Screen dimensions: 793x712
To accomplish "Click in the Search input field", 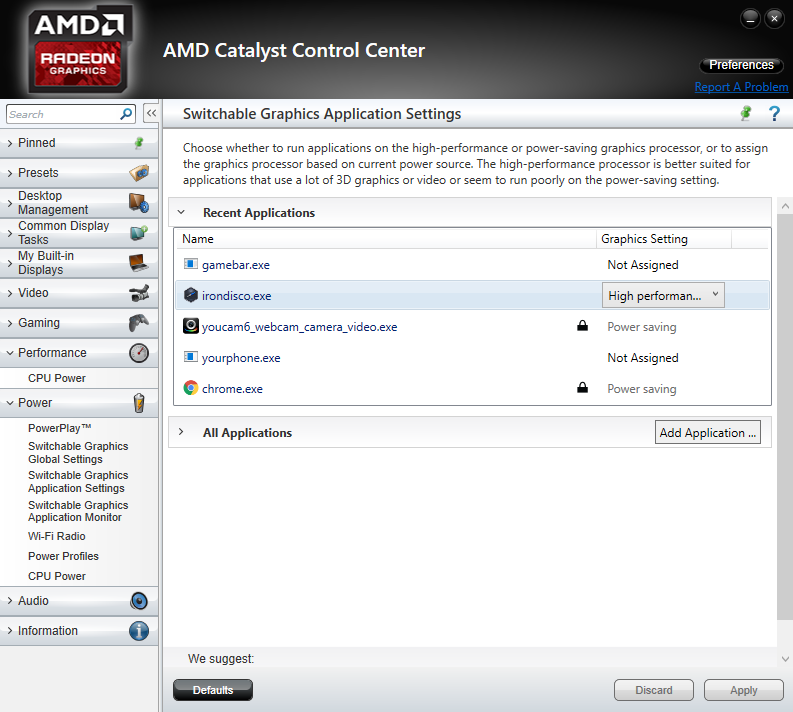I will (63, 114).
